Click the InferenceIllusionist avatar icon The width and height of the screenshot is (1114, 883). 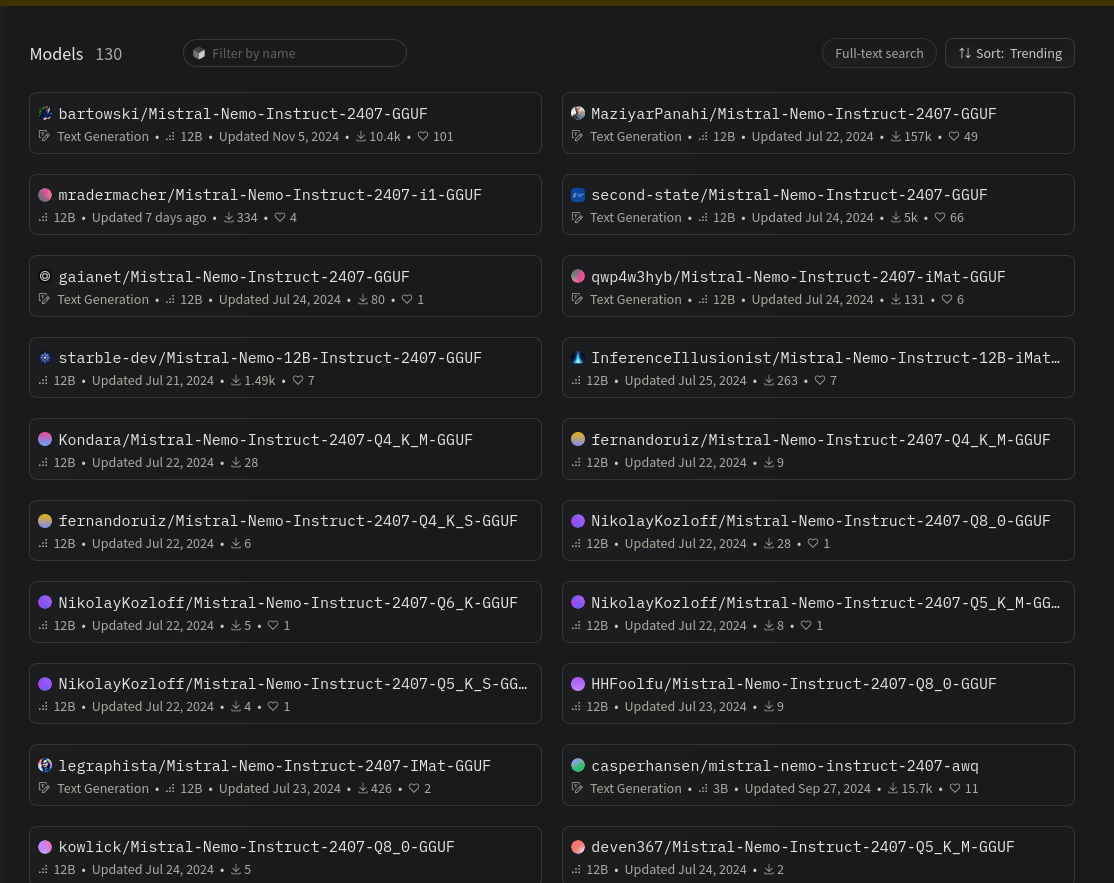(x=578, y=358)
